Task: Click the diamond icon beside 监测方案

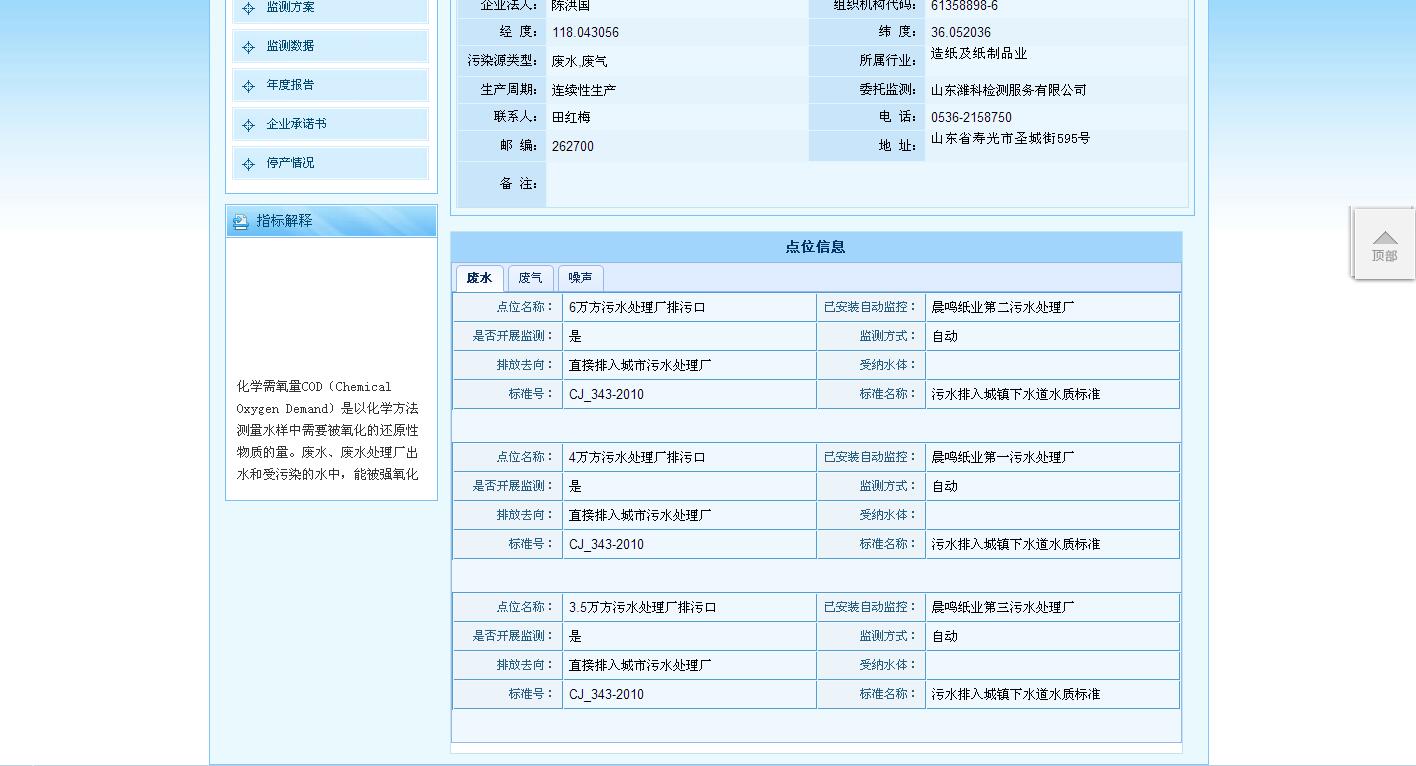Action: point(248,9)
